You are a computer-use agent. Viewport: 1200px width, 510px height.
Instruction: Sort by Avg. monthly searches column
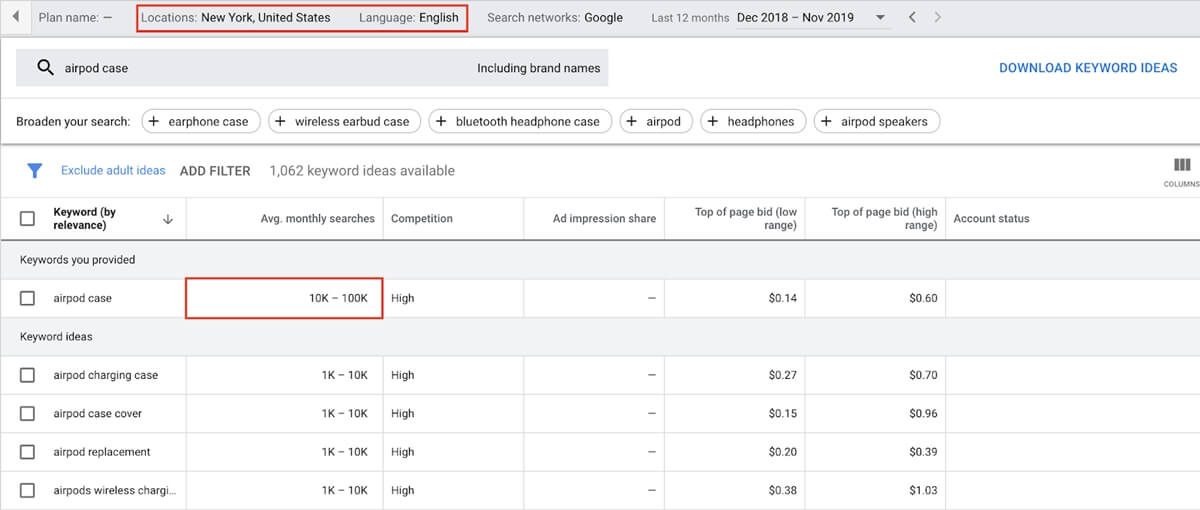(318, 218)
